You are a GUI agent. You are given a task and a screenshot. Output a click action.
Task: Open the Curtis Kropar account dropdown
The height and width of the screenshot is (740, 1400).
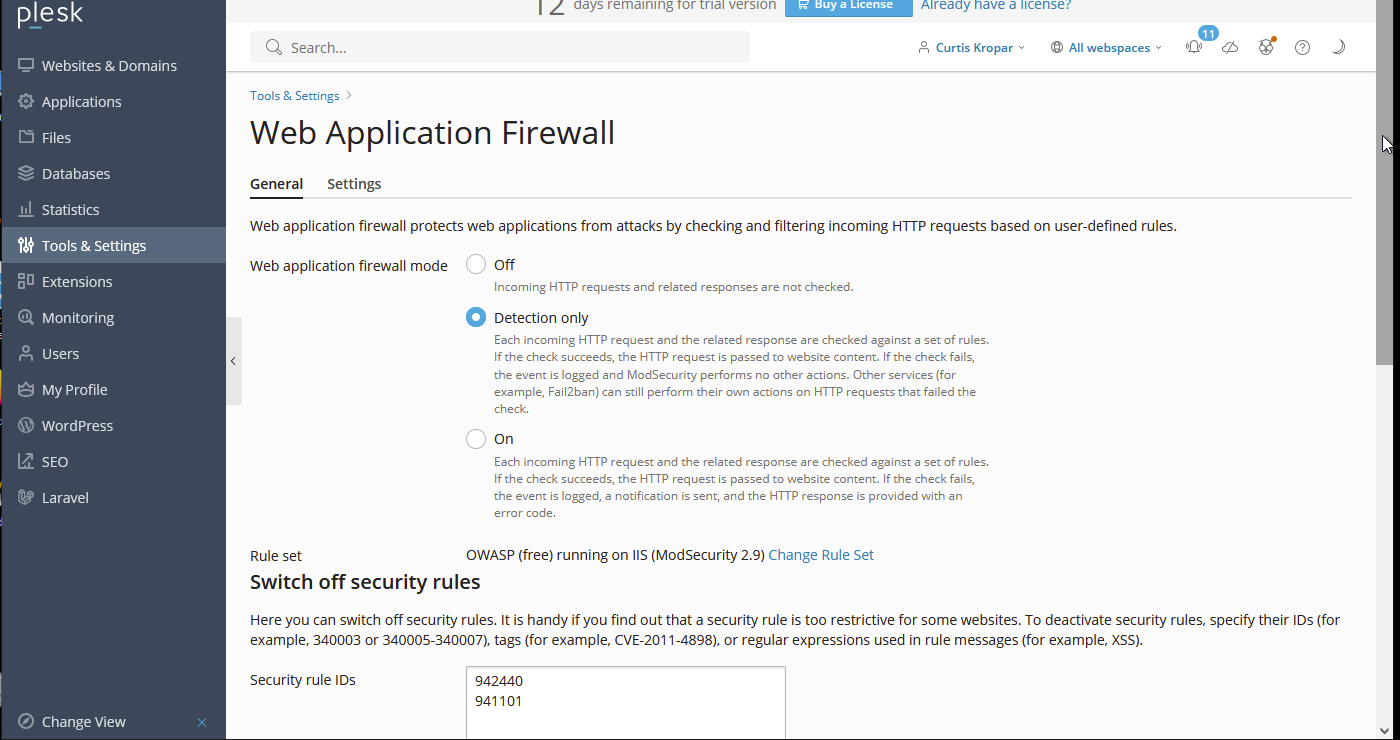tap(971, 47)
